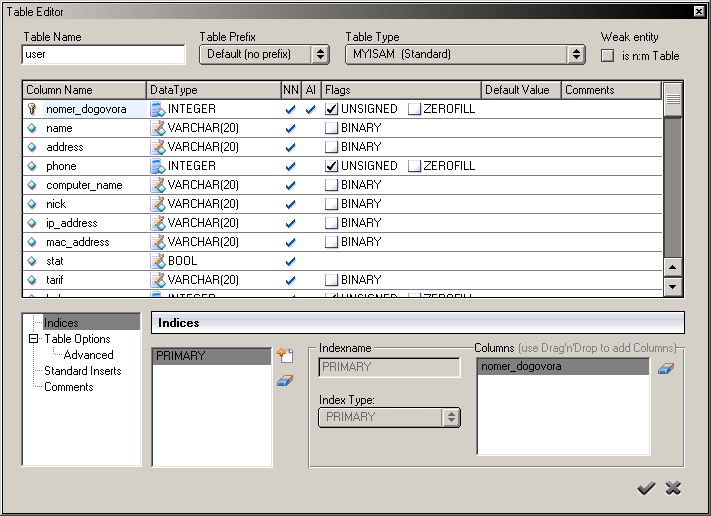Click the datatype icon in the ip_address row
Screen dimensions: 711x516
pyautogui.click(x=158, y=224)
